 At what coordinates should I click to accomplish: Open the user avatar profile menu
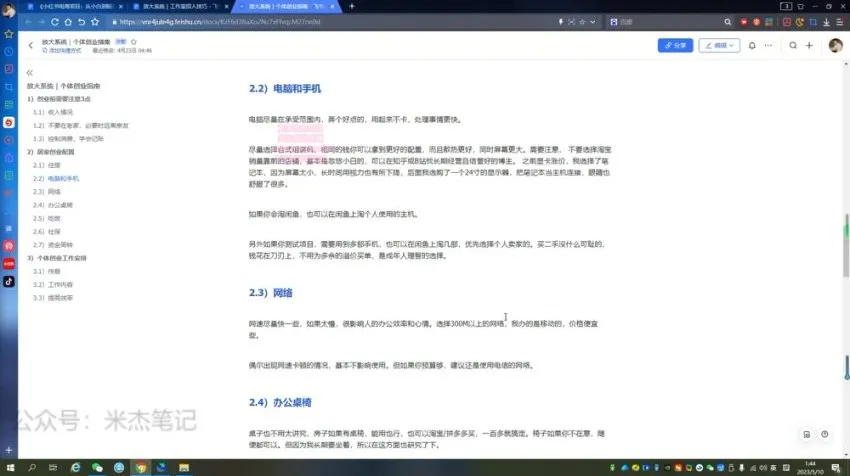(x=835, y=46)
